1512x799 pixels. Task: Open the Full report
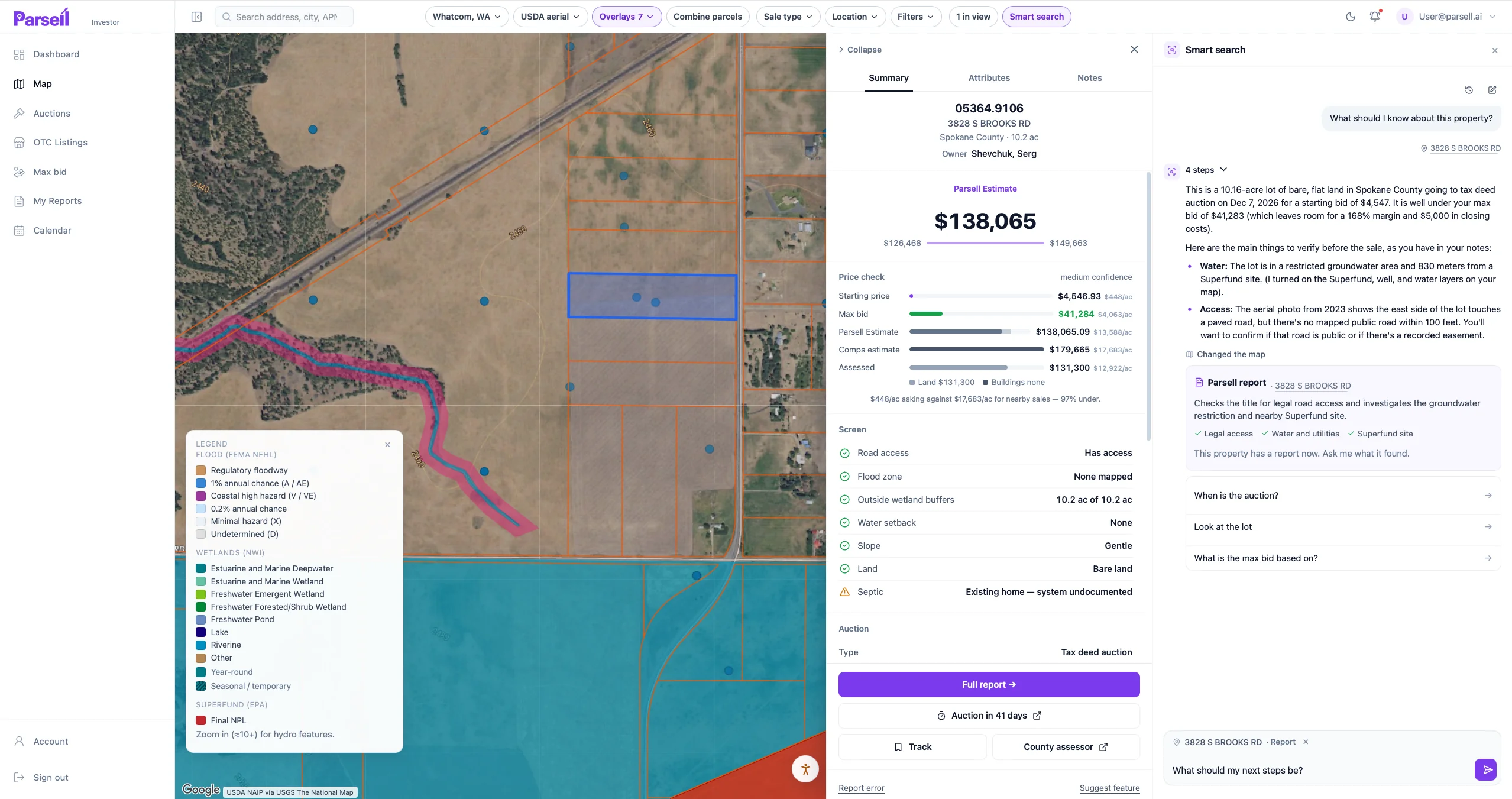point(989,684)
